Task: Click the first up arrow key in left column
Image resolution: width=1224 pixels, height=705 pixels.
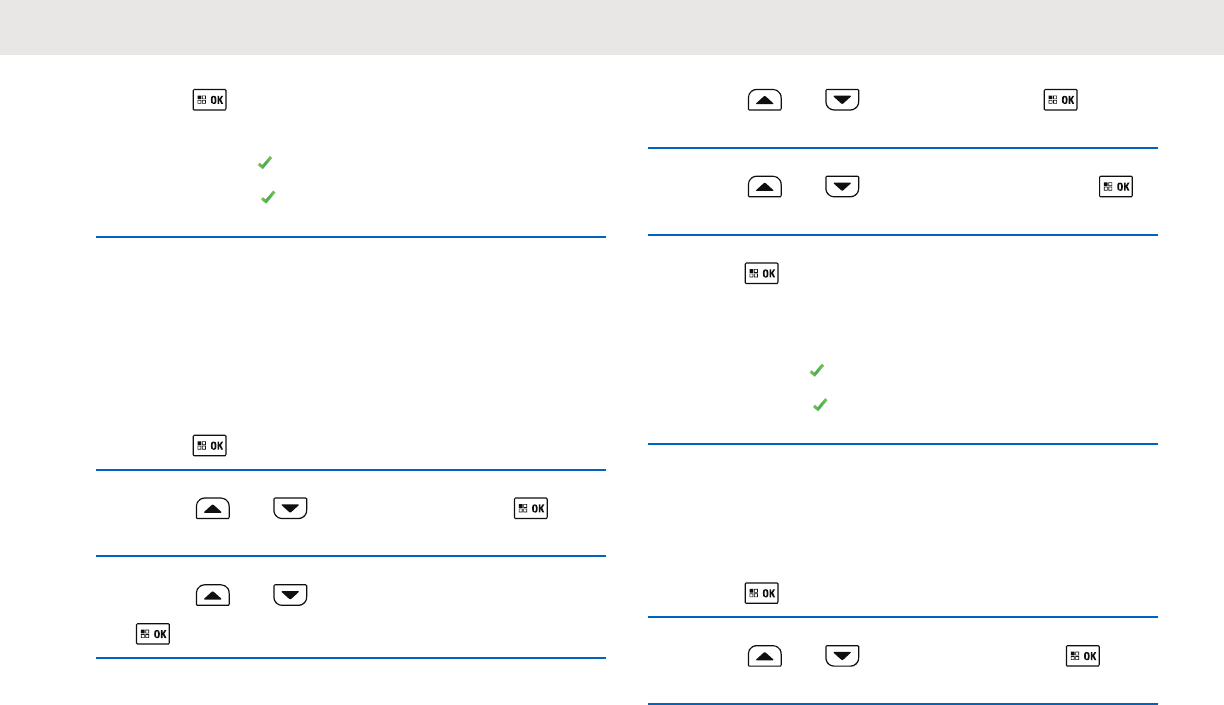Action: [x=211, y=509]
